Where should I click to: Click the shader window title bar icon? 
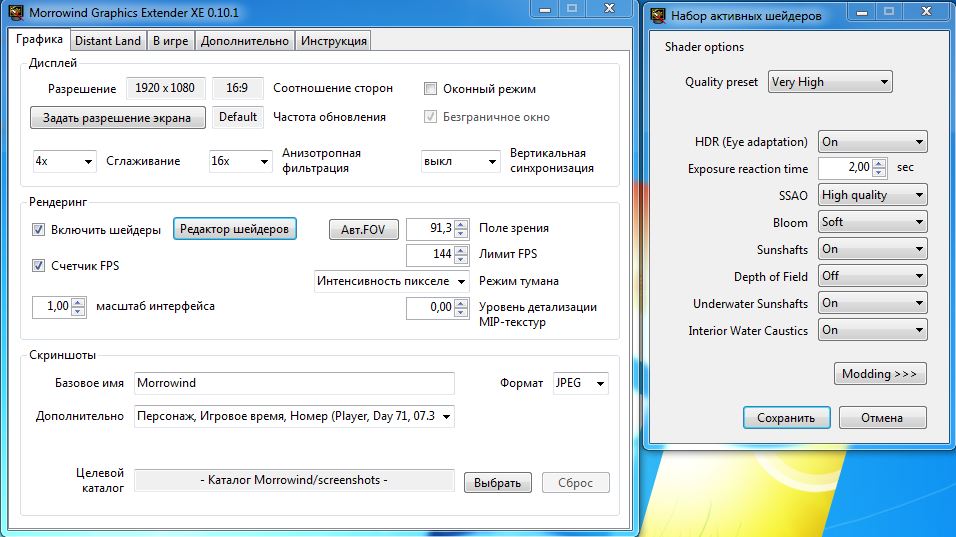(x=658, y=16)
